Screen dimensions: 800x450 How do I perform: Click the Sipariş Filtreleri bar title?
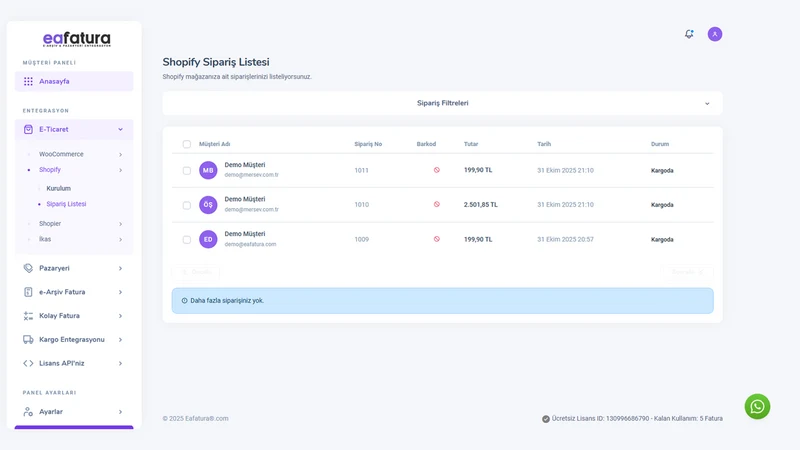click(442, 103)
